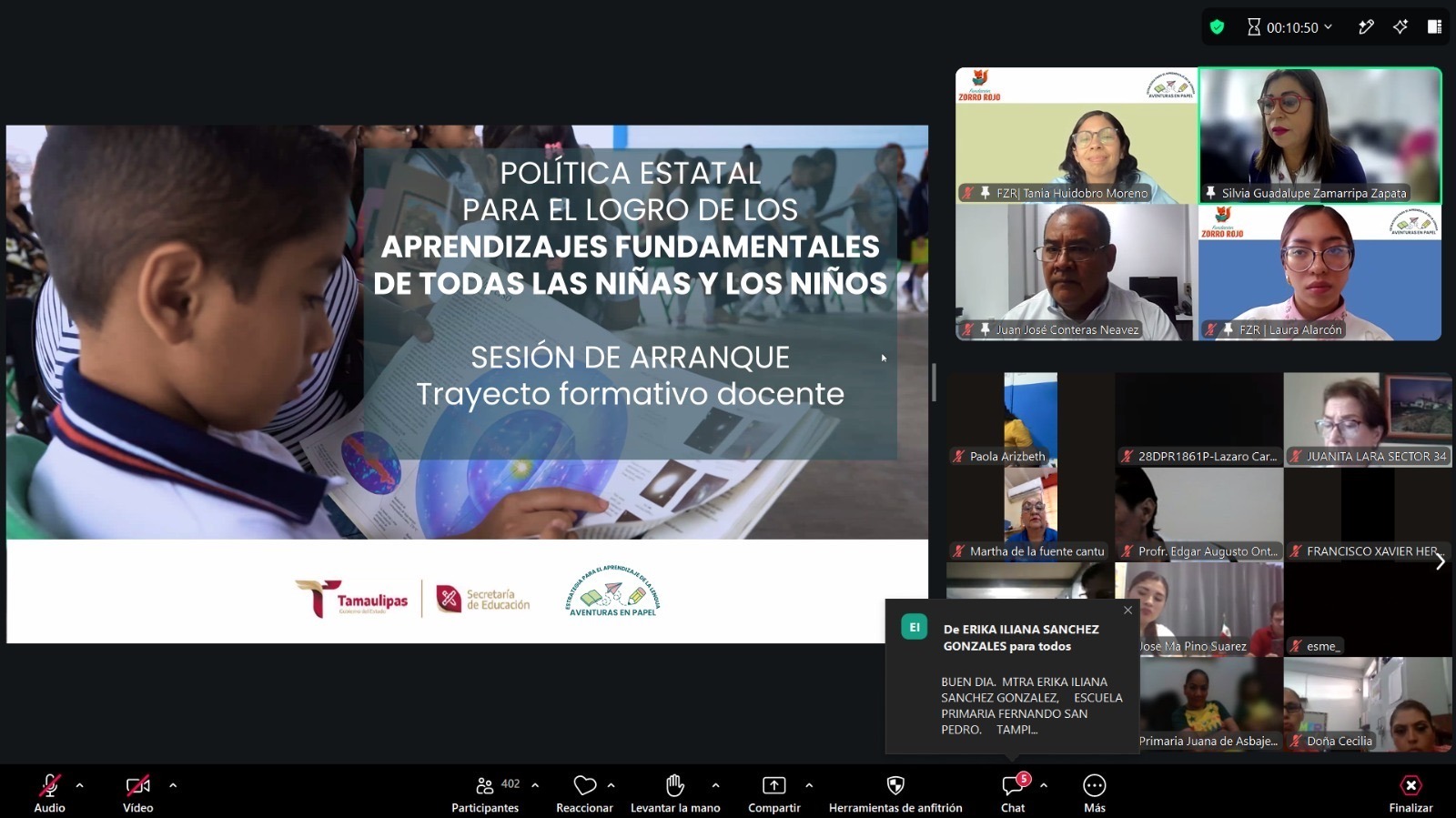Select the esme_ participant tile
The width and height of the screenshot is (1456, 818).
click(x=1368, y=610)
